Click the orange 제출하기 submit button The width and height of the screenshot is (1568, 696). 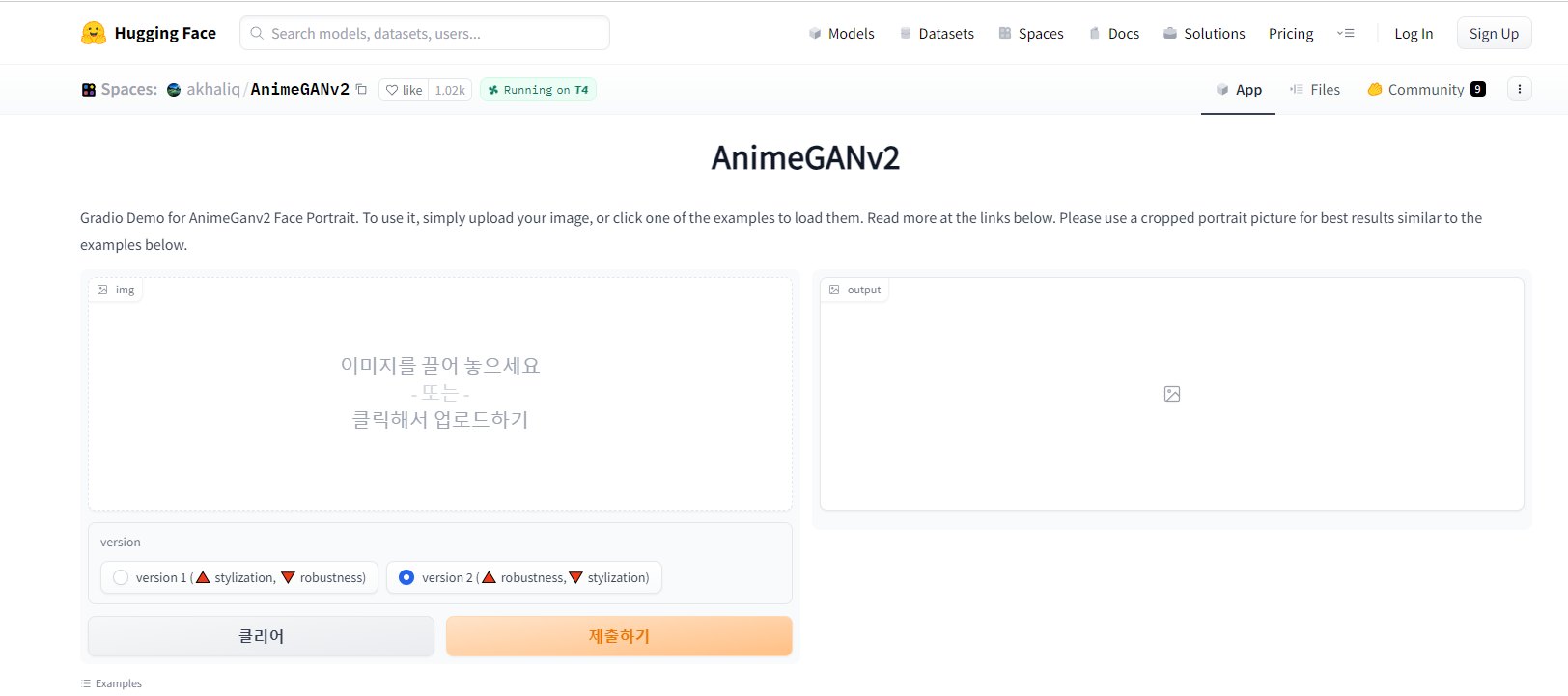point(619,636)
